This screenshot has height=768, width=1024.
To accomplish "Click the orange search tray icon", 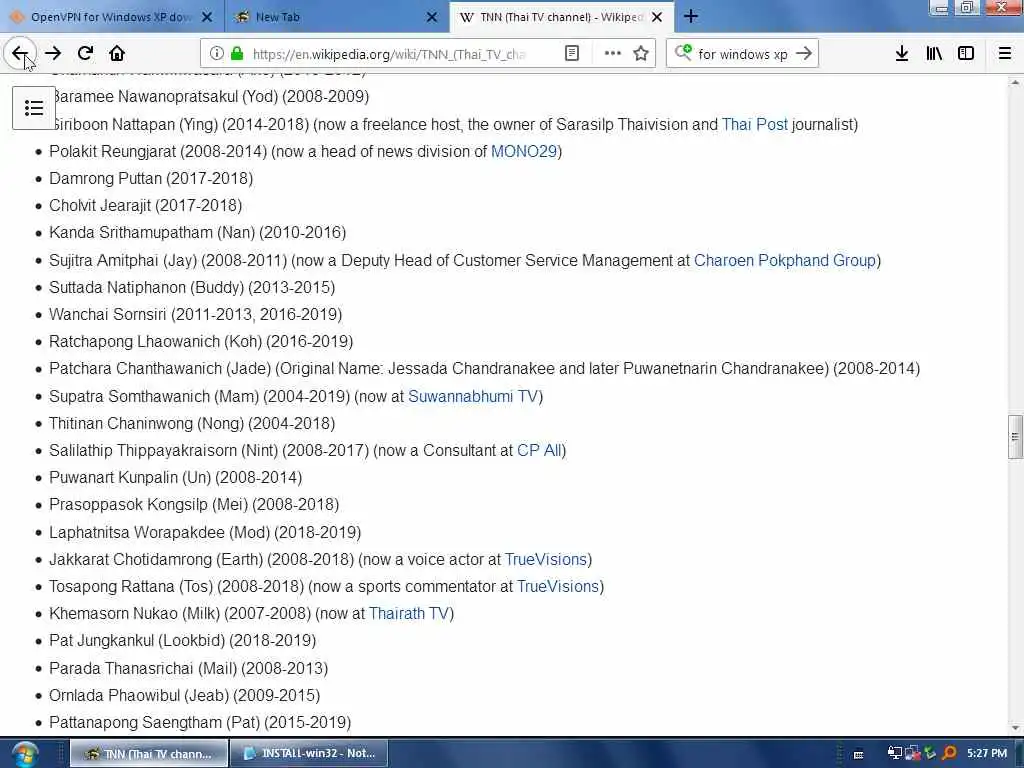I will tap(950, 753).
